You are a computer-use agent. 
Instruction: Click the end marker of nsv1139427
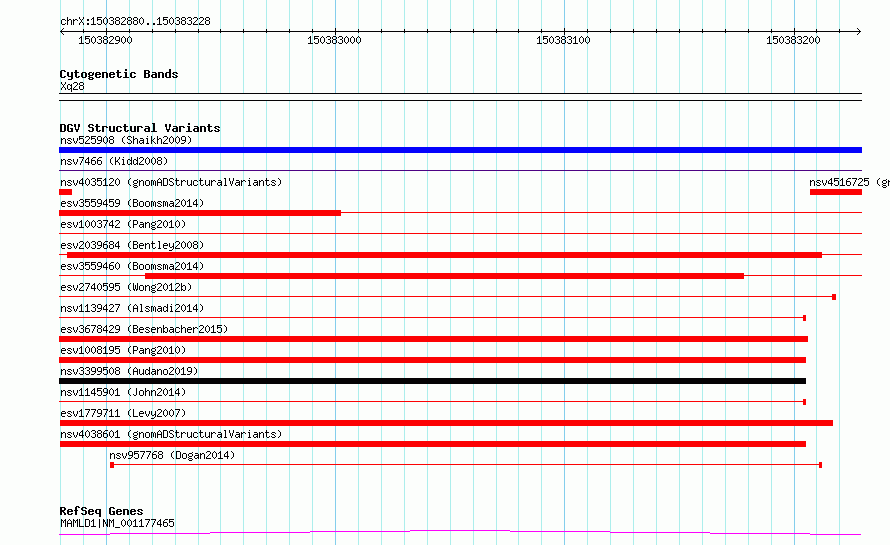pos(804,318)
